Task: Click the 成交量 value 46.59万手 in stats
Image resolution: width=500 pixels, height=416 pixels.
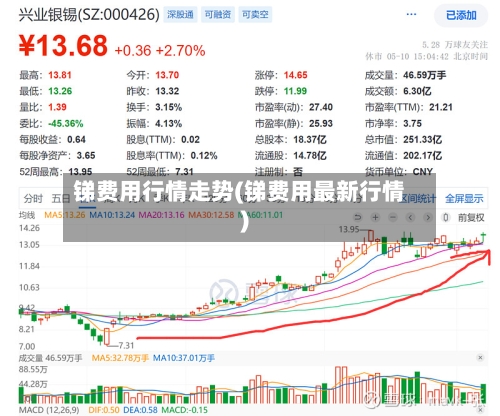Action: [424, 75]
